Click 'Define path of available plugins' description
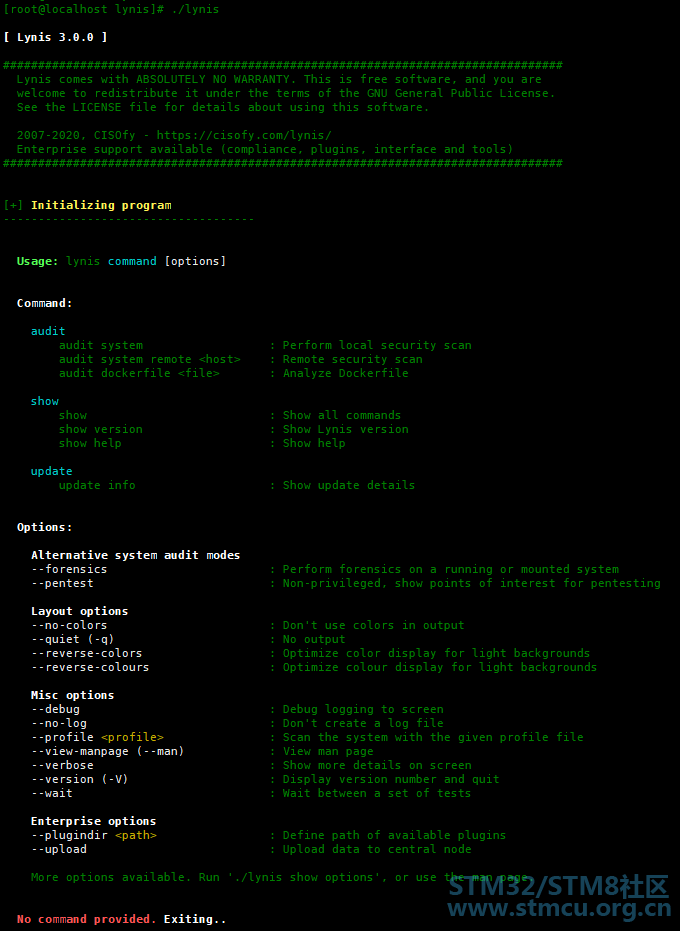Image resolution: width=680 pixels, height=931 pixels. pyautogui.click(x=394, y=835)
